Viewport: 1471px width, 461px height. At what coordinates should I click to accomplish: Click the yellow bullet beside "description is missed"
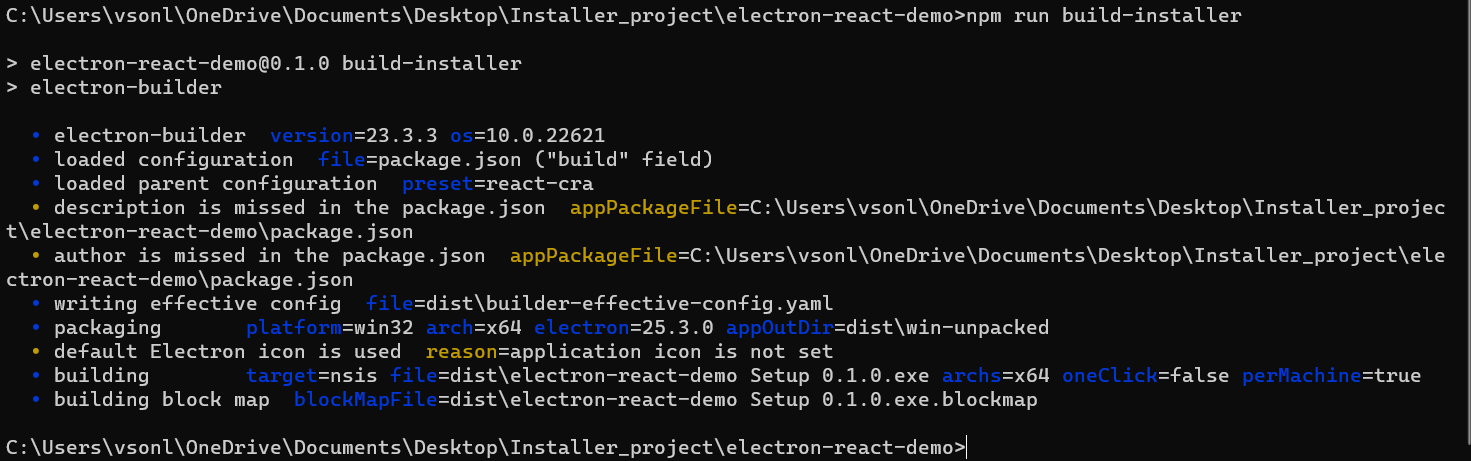coord(37,208)
